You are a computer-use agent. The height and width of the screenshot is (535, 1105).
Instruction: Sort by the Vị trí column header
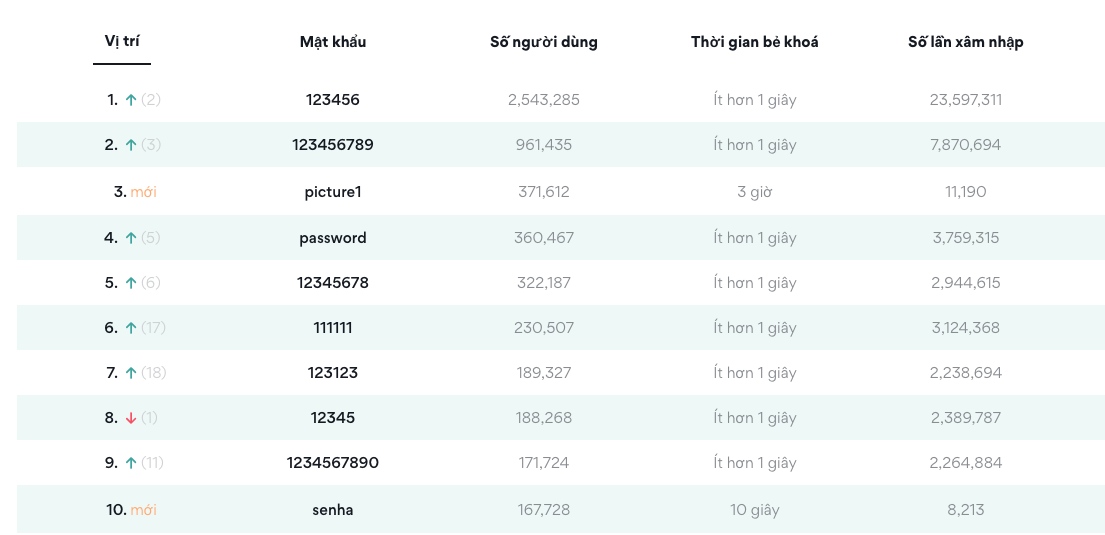[x=122, y=41]
